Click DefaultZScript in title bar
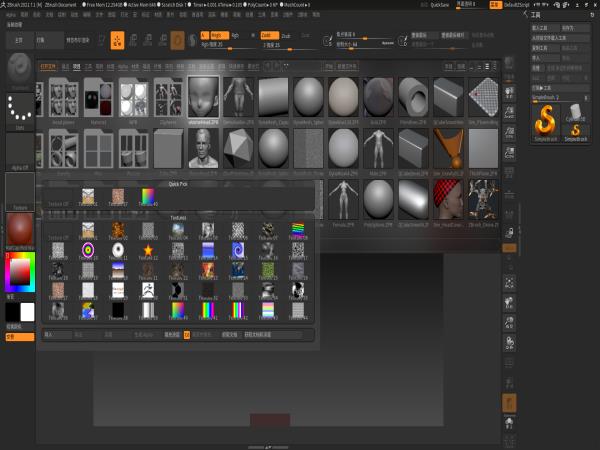This screenshot has width=600, height=450. 517,5
